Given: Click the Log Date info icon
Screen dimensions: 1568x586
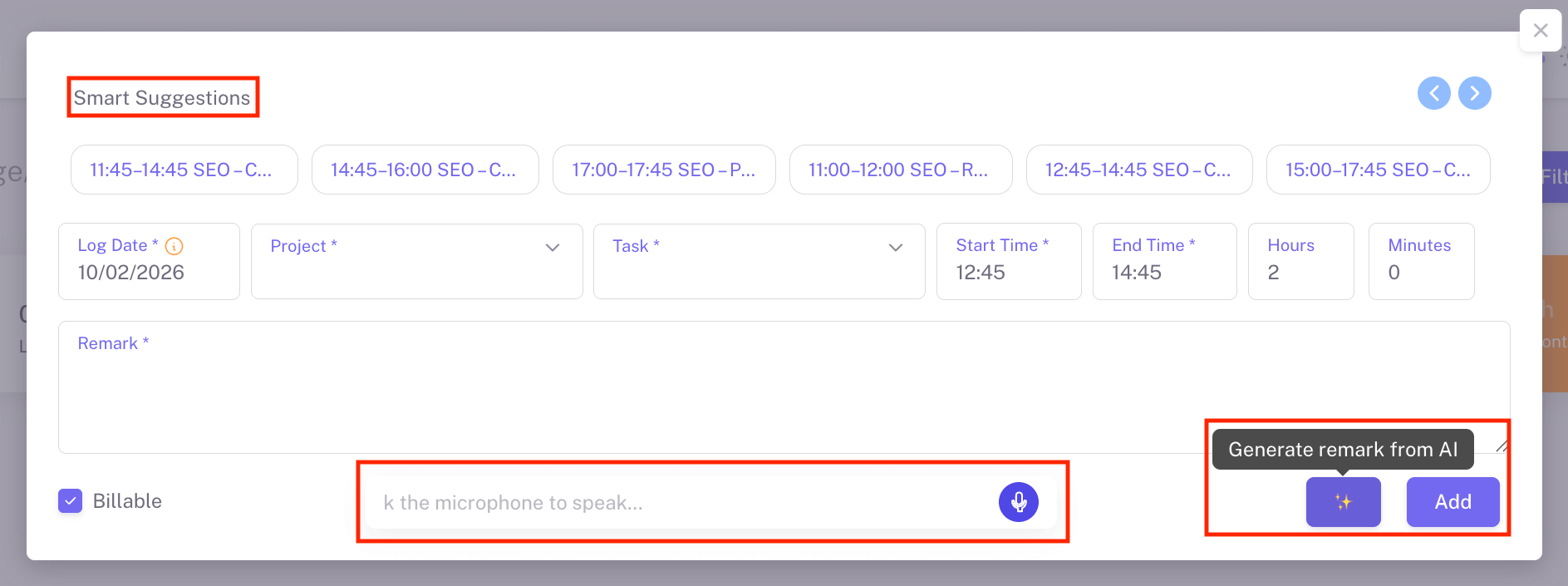Looking at the screenshot, I should coord(174,246).
